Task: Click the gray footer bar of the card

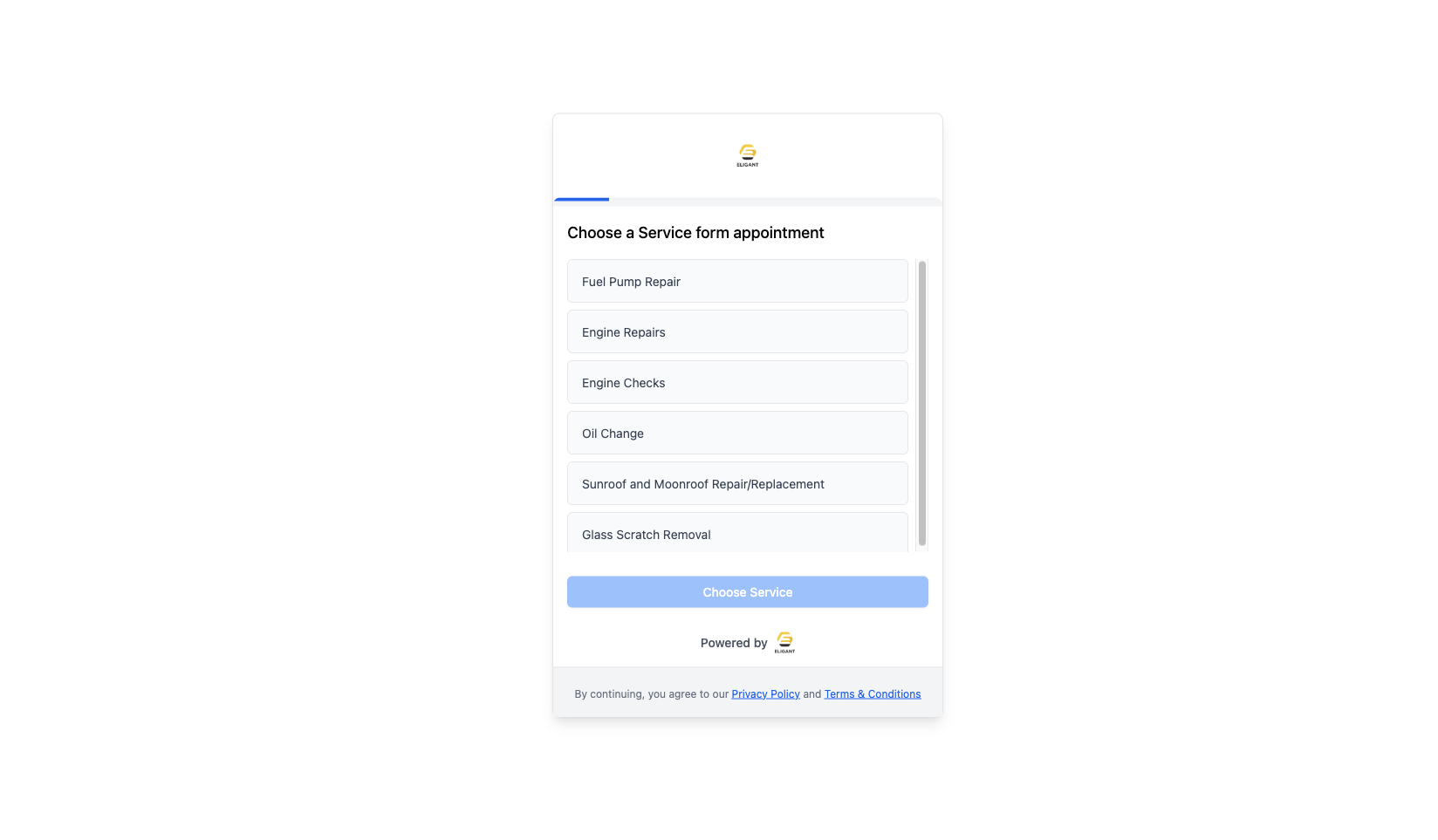Action: 747,692
